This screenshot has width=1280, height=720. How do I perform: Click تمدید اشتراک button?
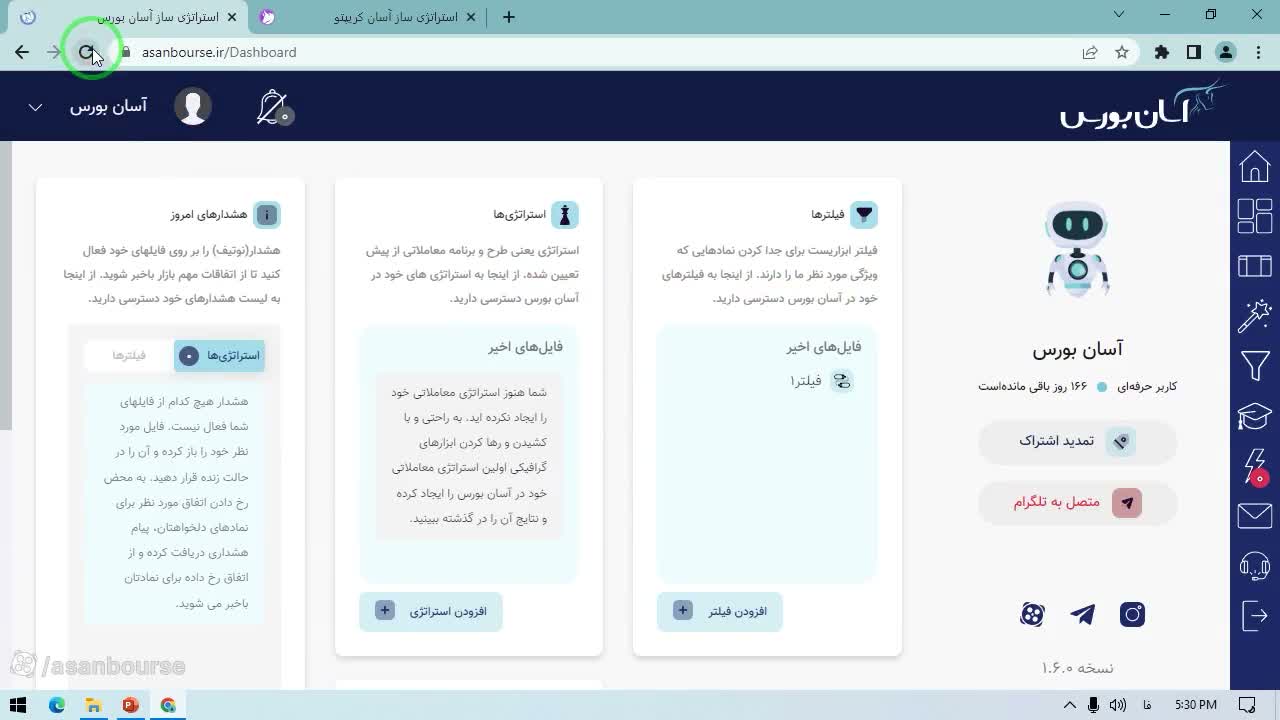point(1077,441)
